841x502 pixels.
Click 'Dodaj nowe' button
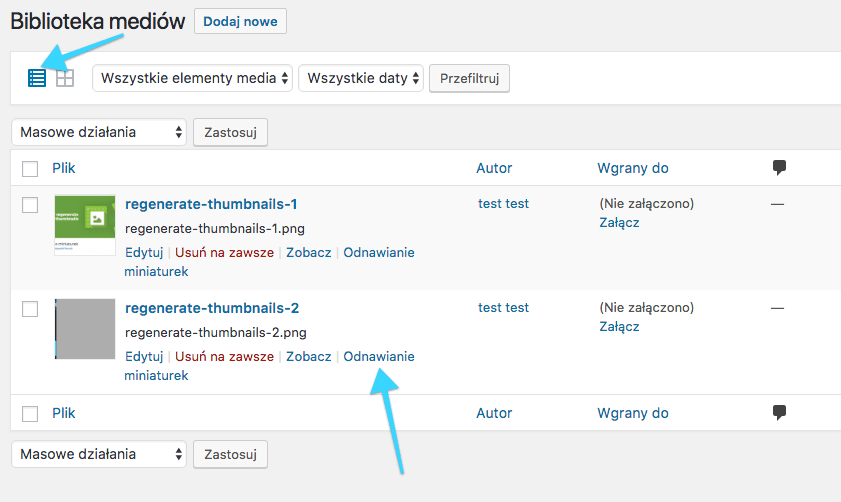(x=240, y=21)
